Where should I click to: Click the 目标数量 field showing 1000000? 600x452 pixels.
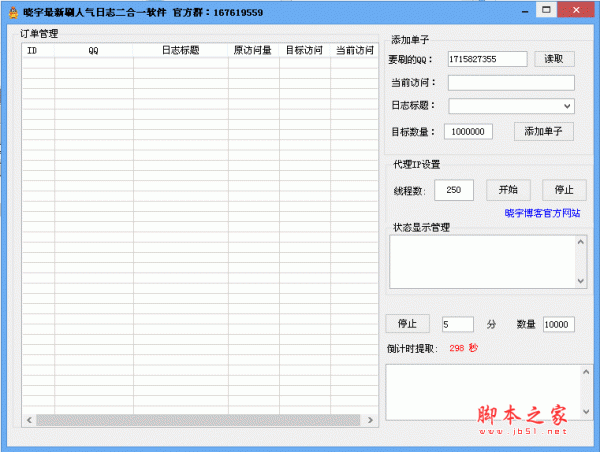(x=468, y=132)
